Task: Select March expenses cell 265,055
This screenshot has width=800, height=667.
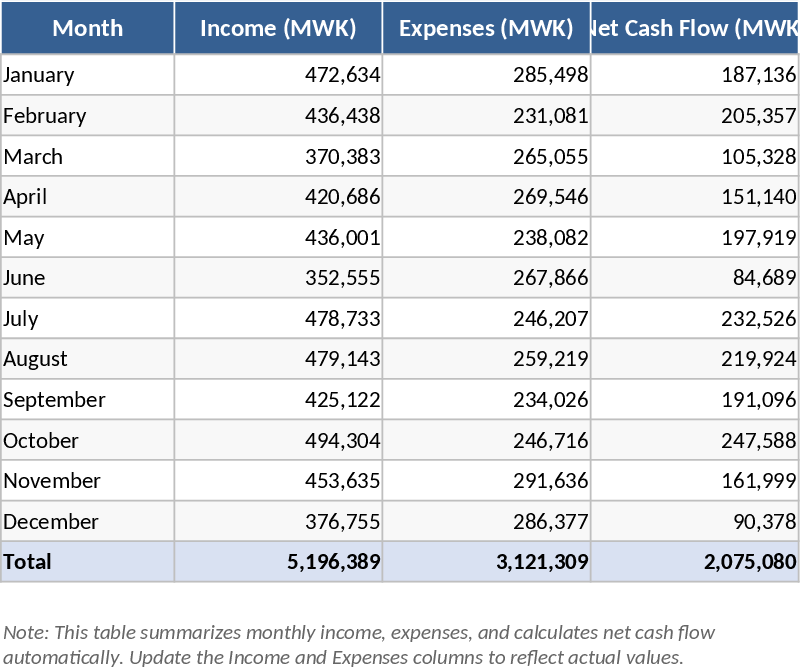Action: (550, 157)
